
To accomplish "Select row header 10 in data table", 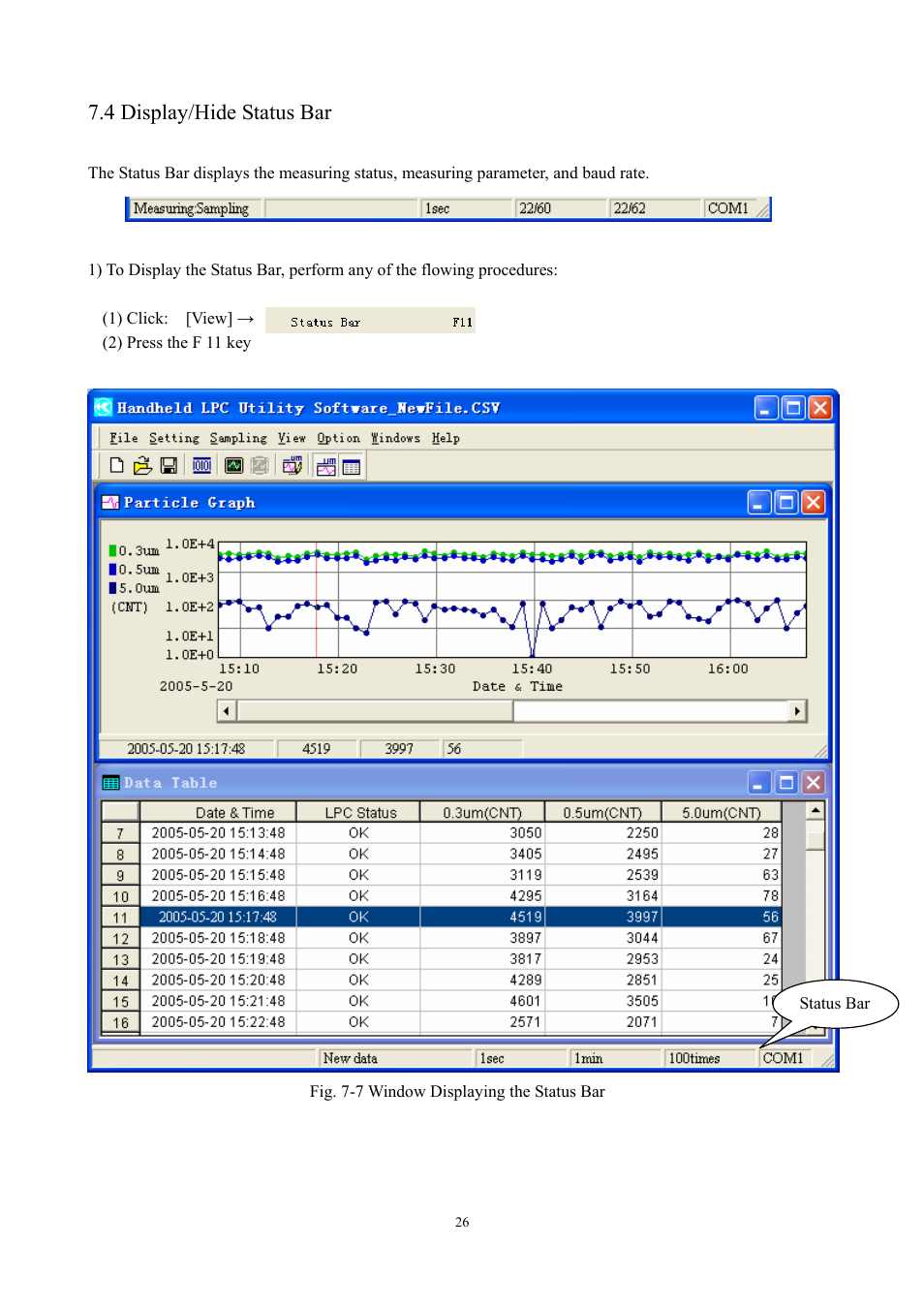I will click(x=121, y=896).
